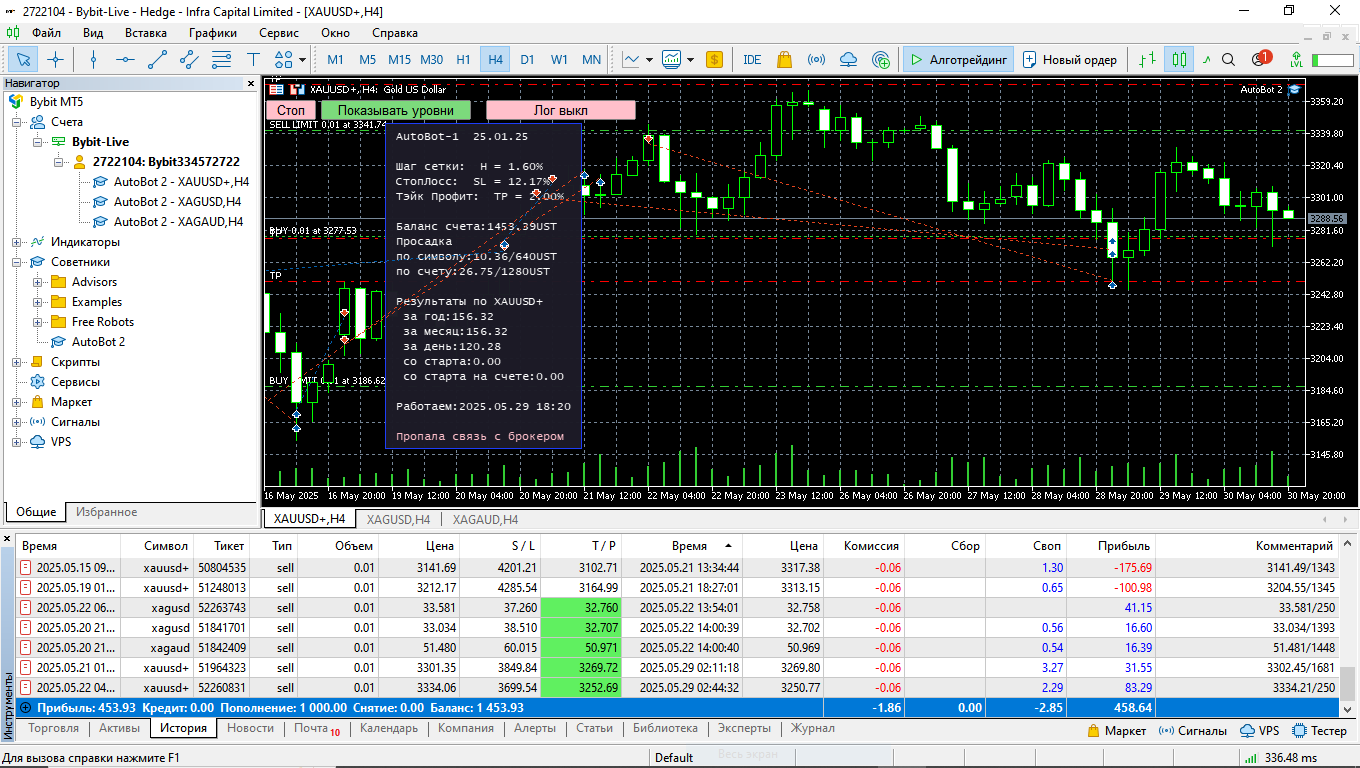This screenshot has width=1360, height=768.
Task: Sort history by Прибыль column header
Action: click(x=1109, y=546)
